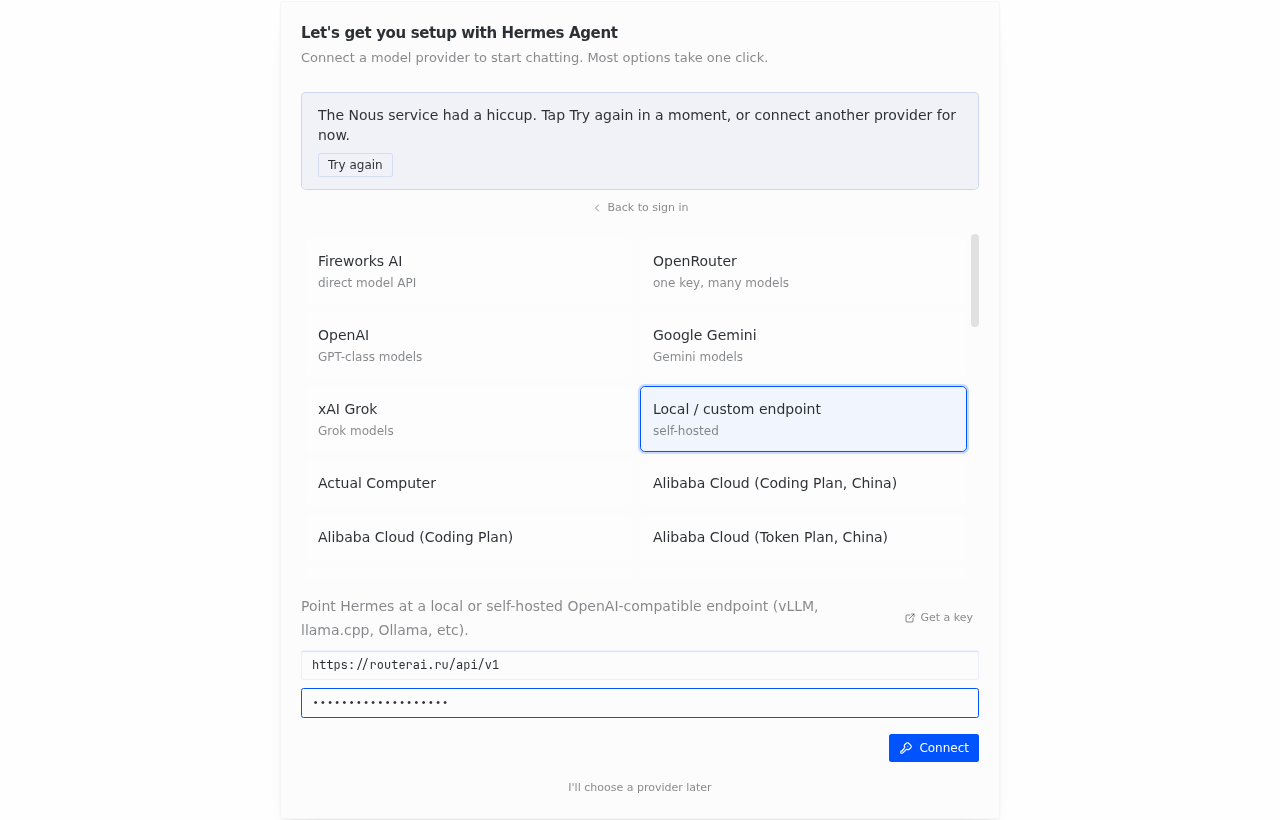Click the OpenAI-compatible endpoint description text

pos(560,618)
